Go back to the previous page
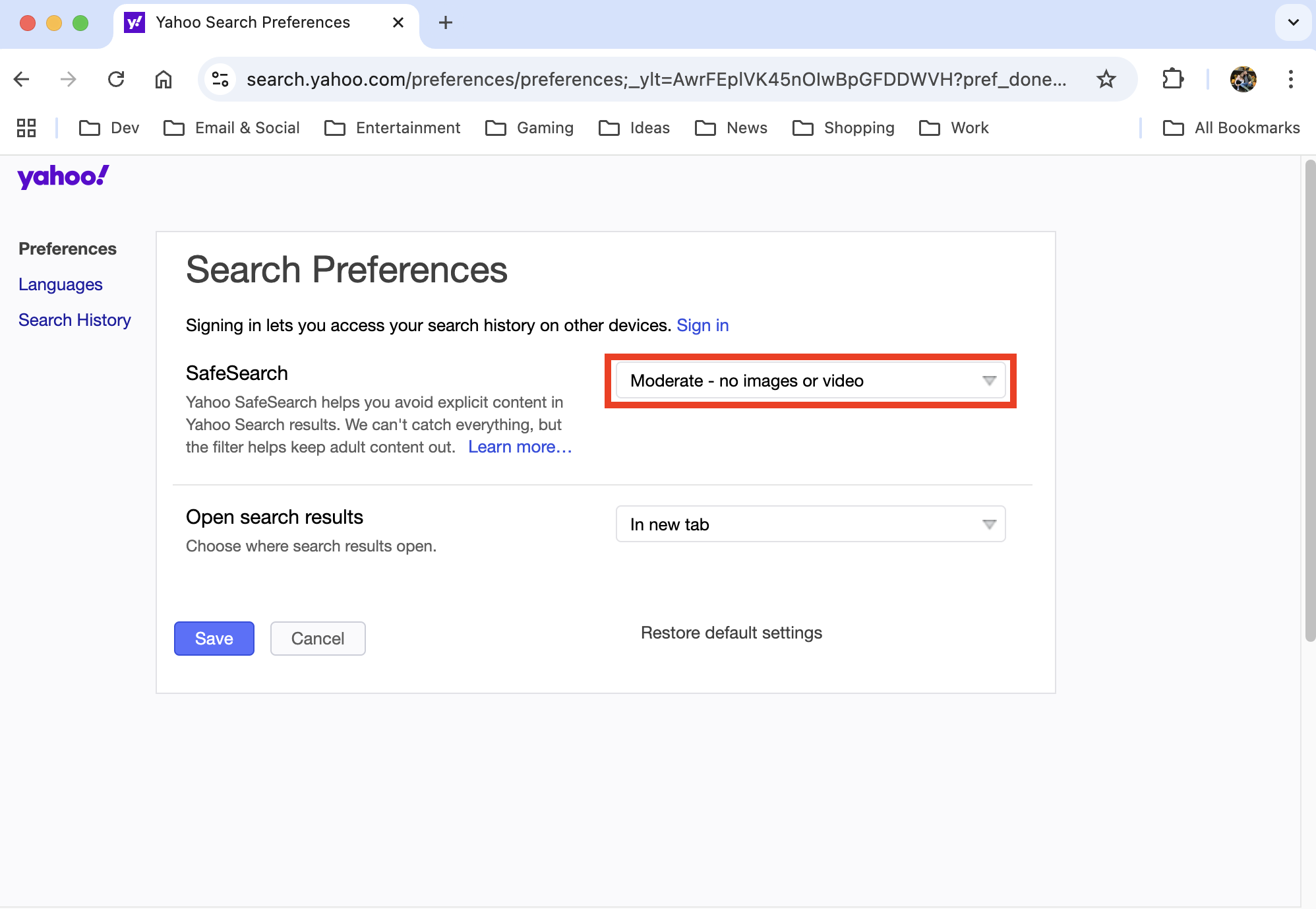 pos(22,80)
